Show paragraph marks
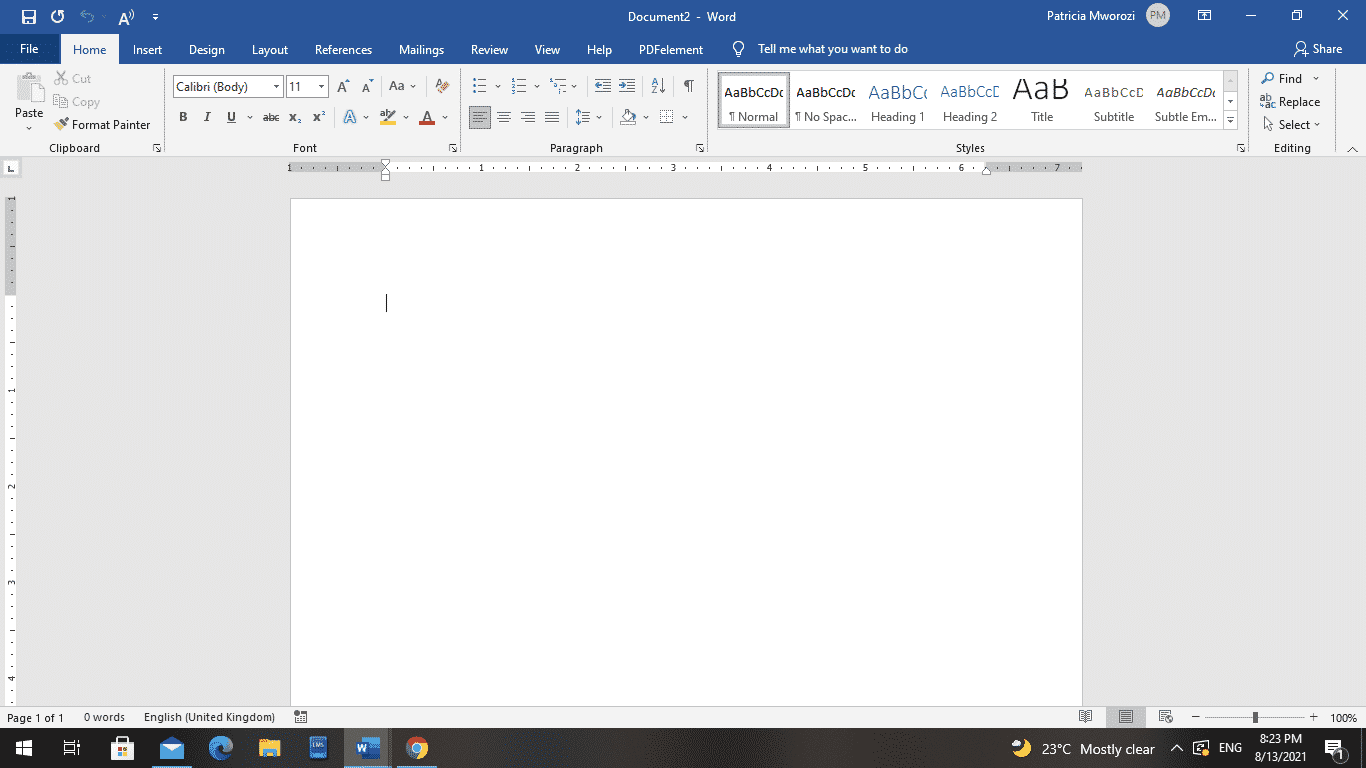This screenshot has height=768, width=1366. 688,86
